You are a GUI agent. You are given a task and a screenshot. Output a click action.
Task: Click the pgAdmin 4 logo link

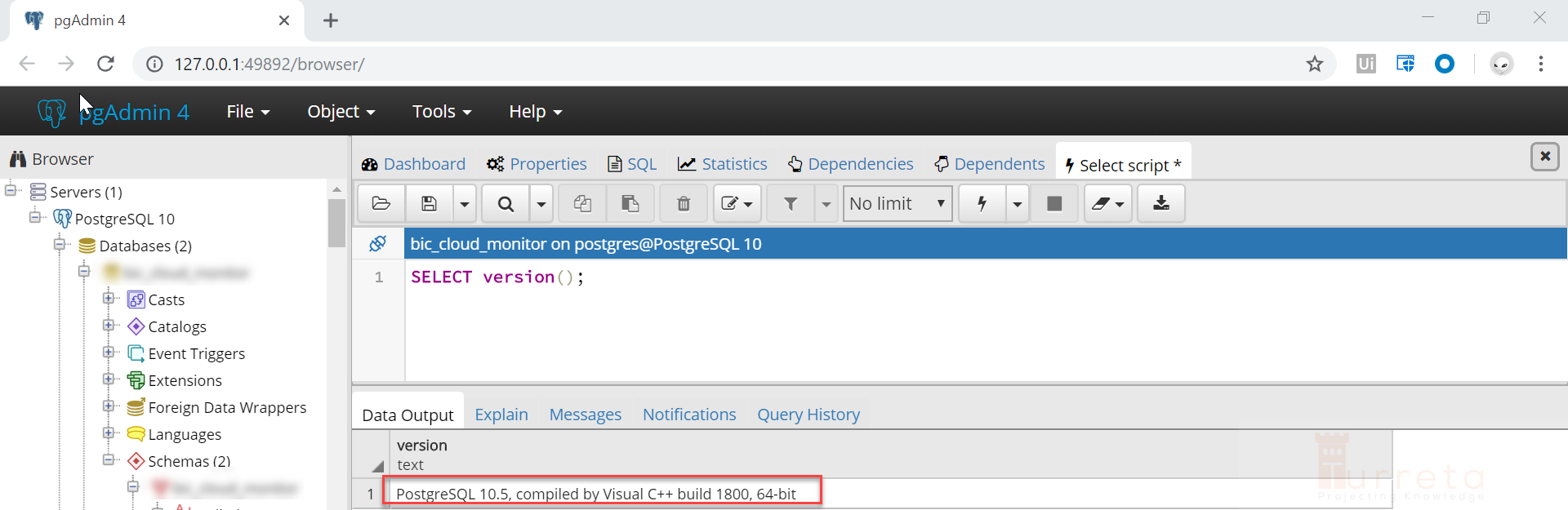click(114, 112)
